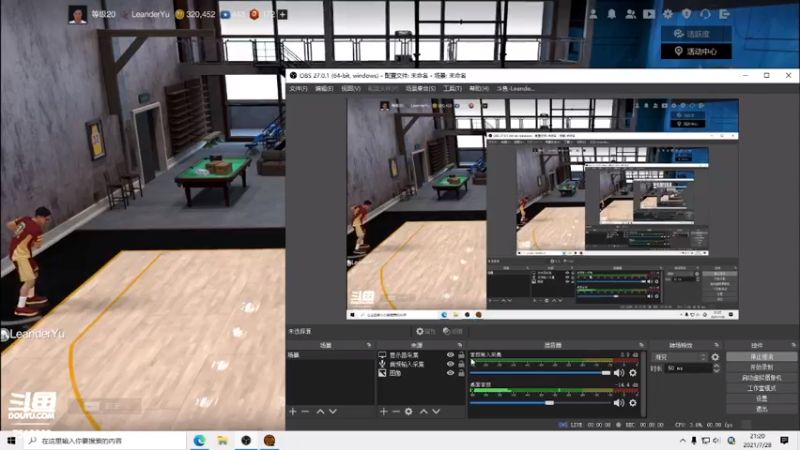Pop out the Scene Transitions dock panel
The height and width of the screenshot is (450, 800).
(716, 345)
